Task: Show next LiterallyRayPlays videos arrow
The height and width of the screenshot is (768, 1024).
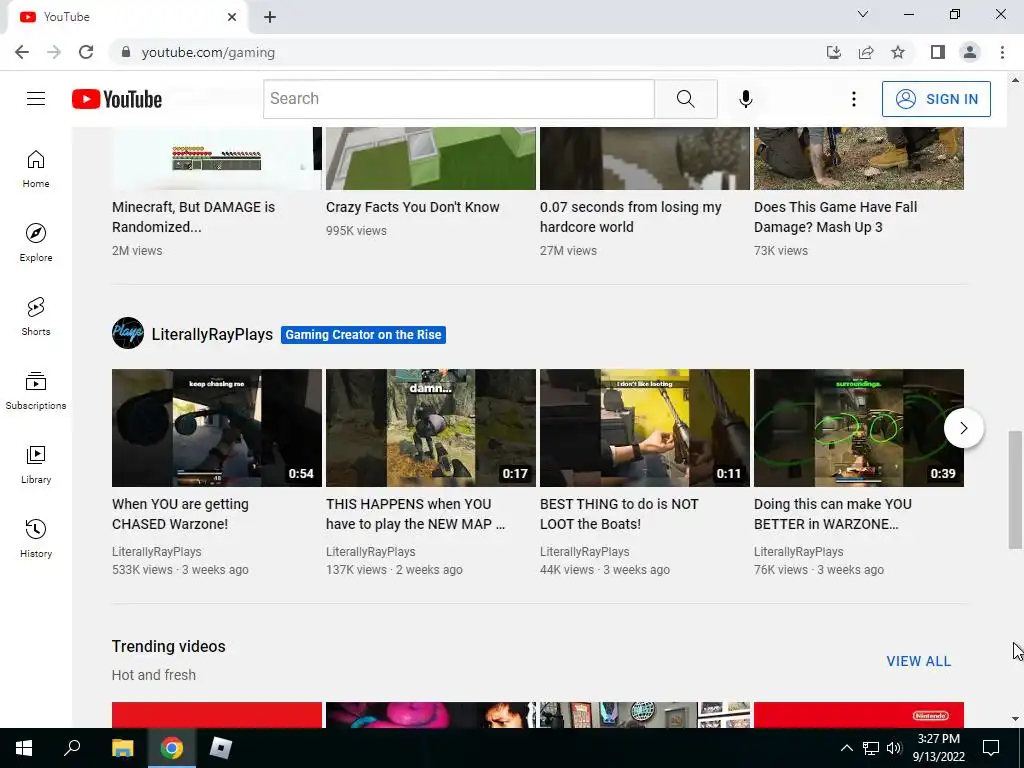Action: click(963, 428)
